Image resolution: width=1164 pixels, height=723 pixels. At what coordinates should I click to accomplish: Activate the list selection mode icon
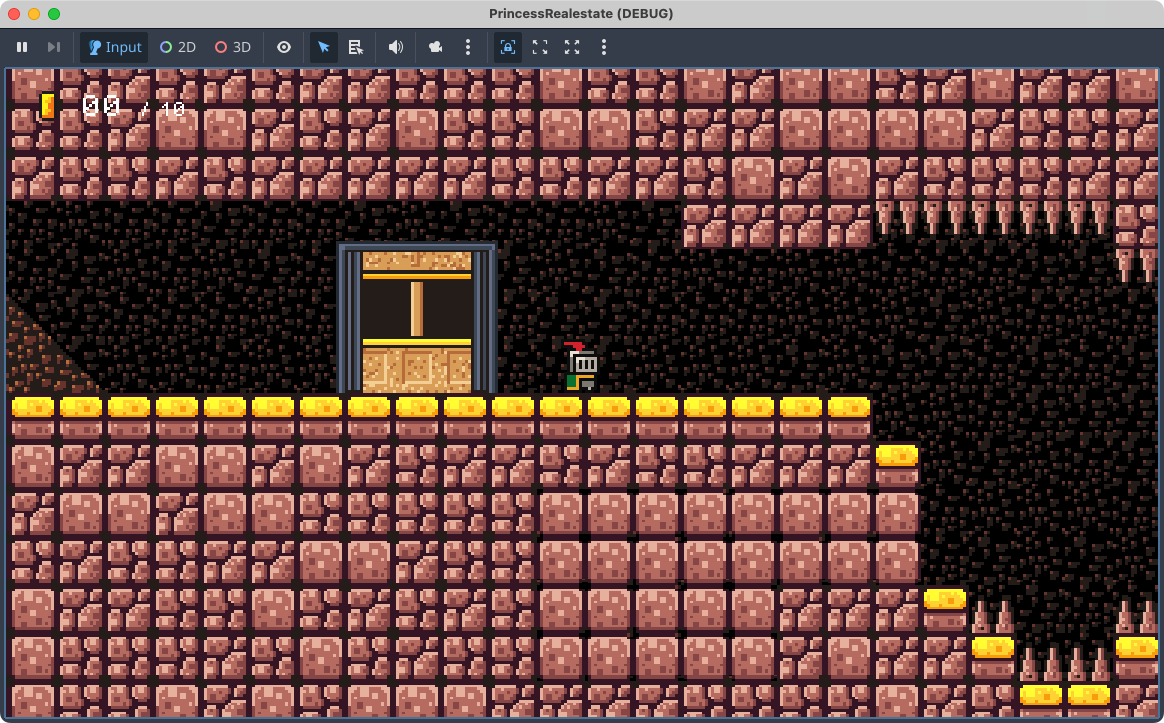pyautogui.click(x=355, y=47)
